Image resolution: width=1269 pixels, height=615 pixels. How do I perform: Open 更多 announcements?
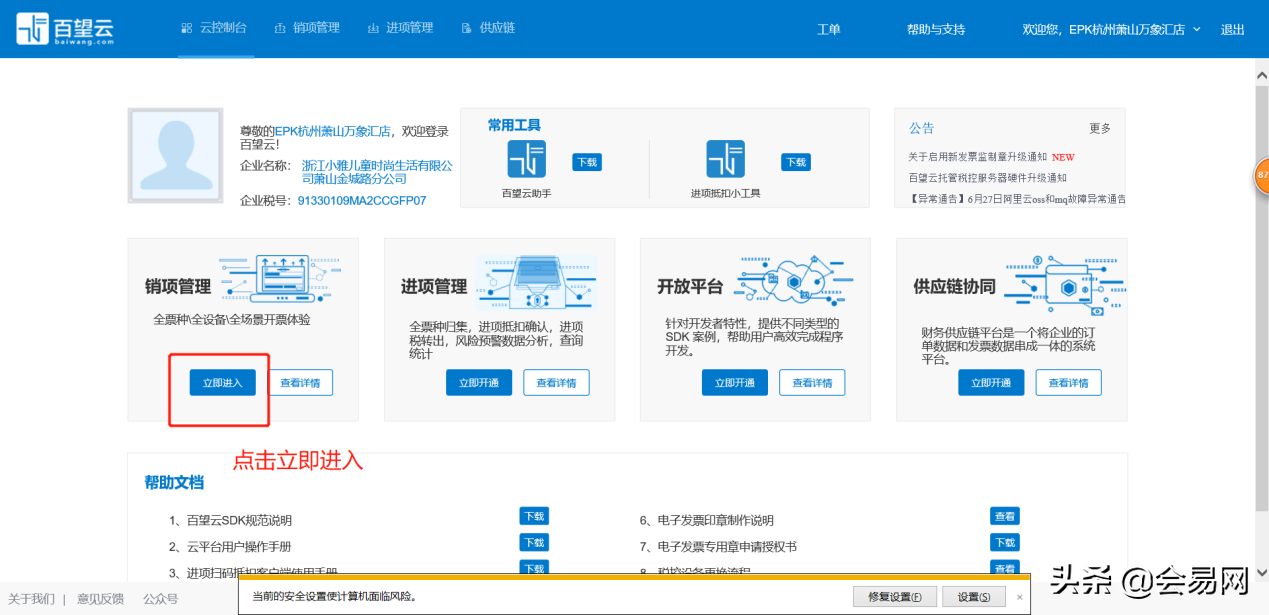pyautogui.click(x=1100, y=129)
